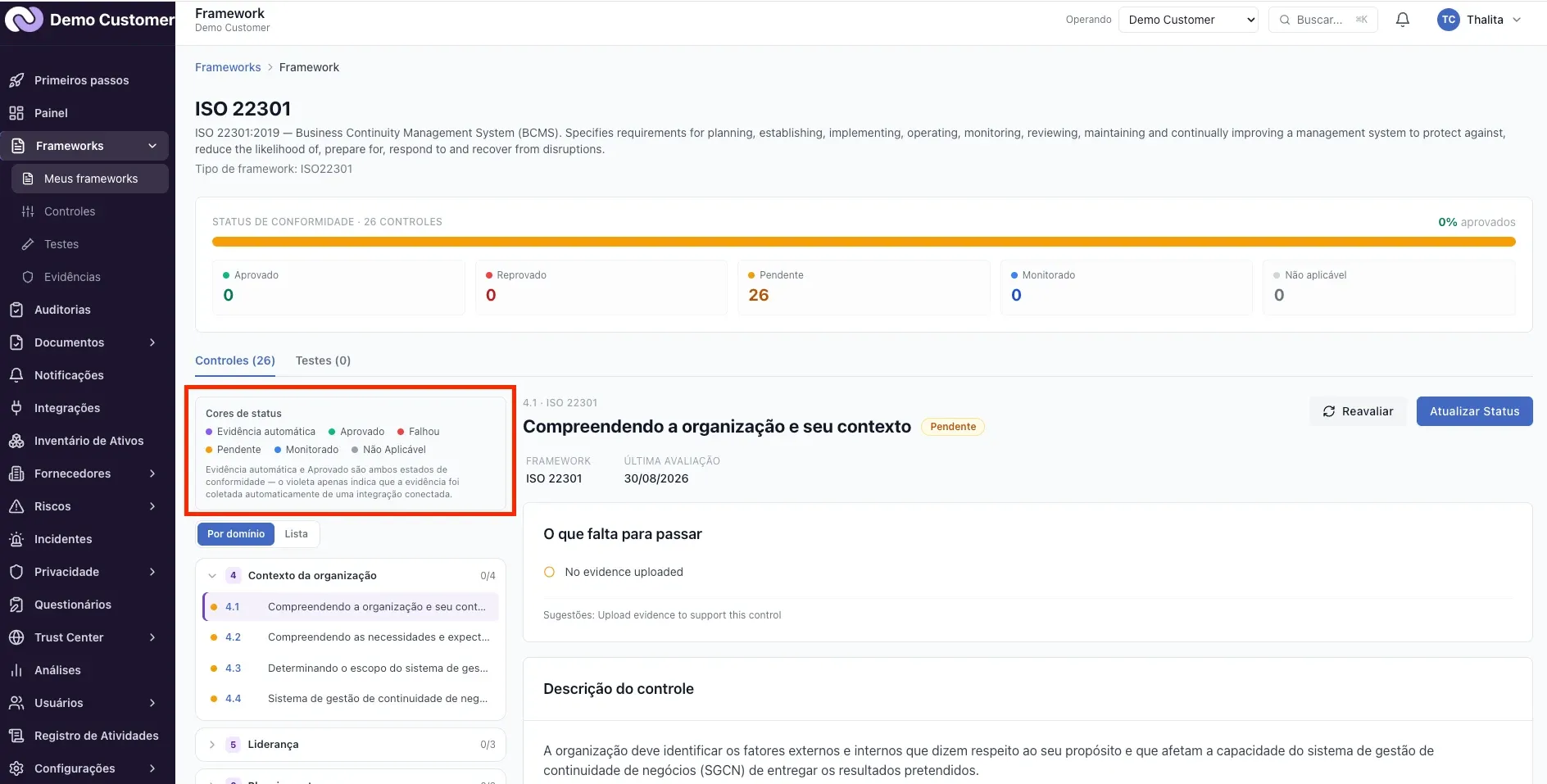This screenshot has height=784, width=1547.
Task: Open Evidências shield icon in sidebar
Action: pyautogui.click(x=28, y=277)
